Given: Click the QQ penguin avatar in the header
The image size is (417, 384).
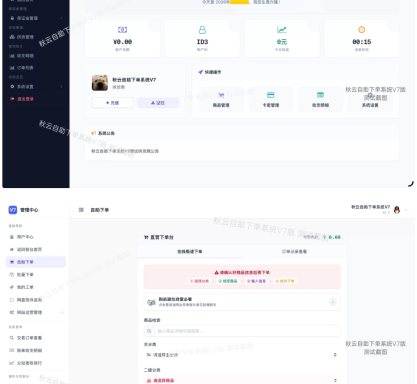Looking at the screenshot, I should (x=397, y=210).
